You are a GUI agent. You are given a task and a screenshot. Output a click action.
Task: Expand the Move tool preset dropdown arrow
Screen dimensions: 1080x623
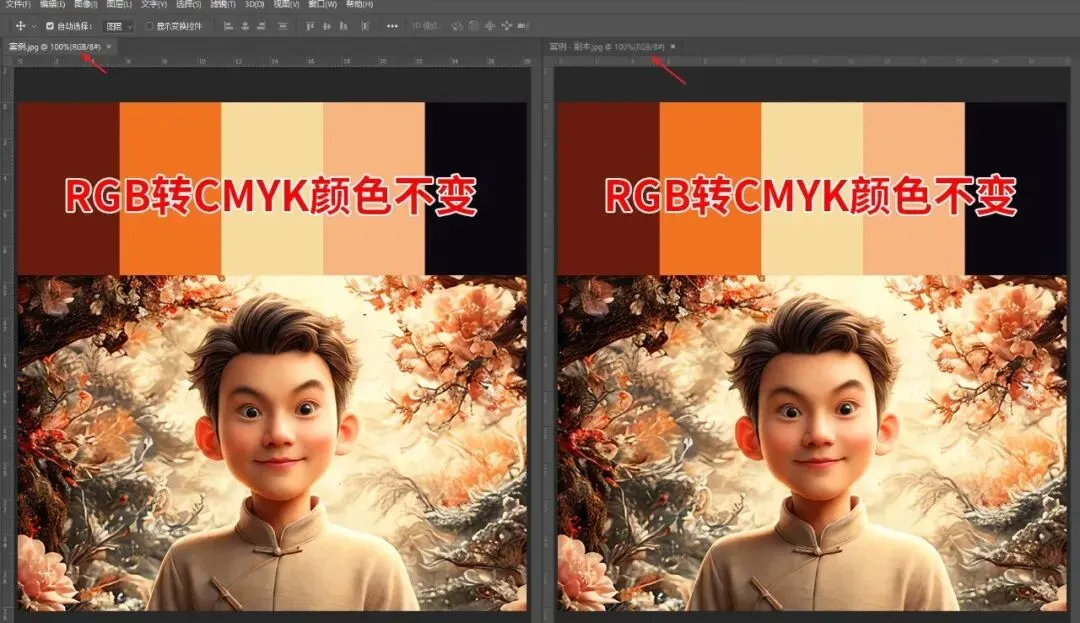click(33, 24)
